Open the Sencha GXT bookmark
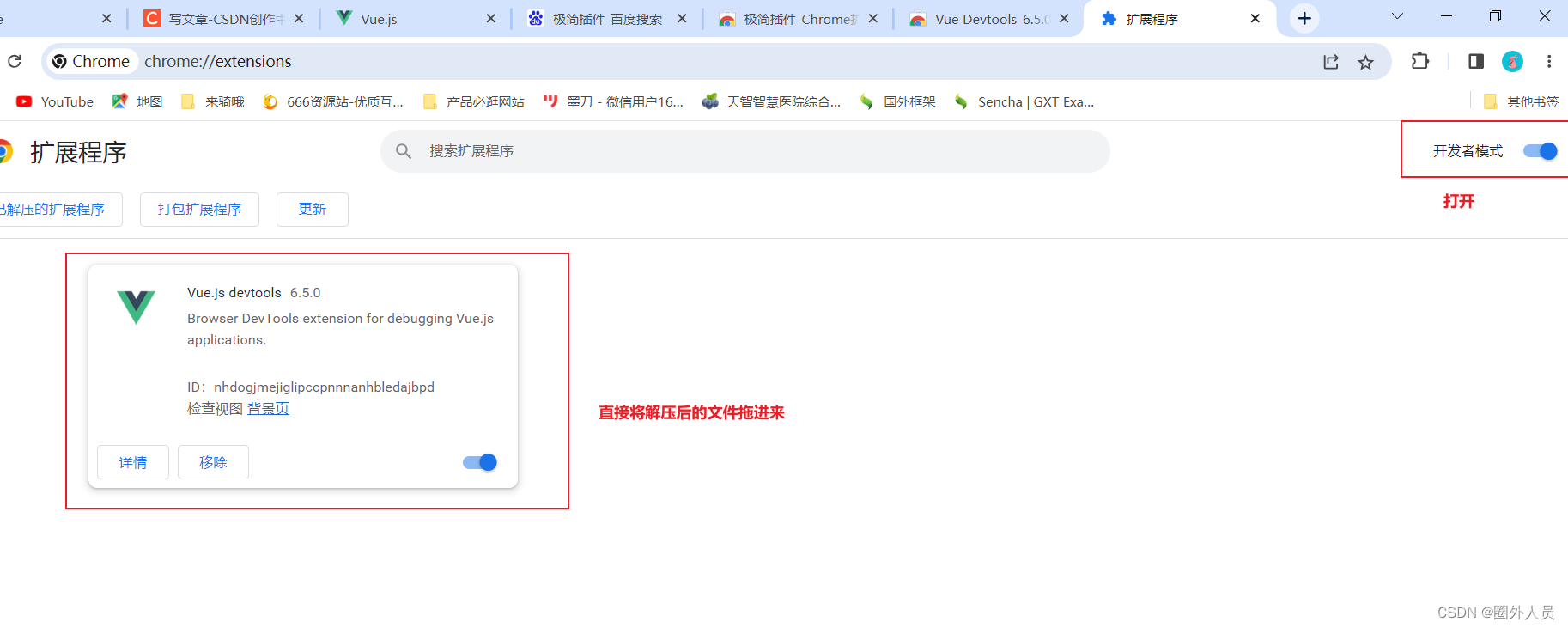The image size is (1568, 628). coord(1024,101)
